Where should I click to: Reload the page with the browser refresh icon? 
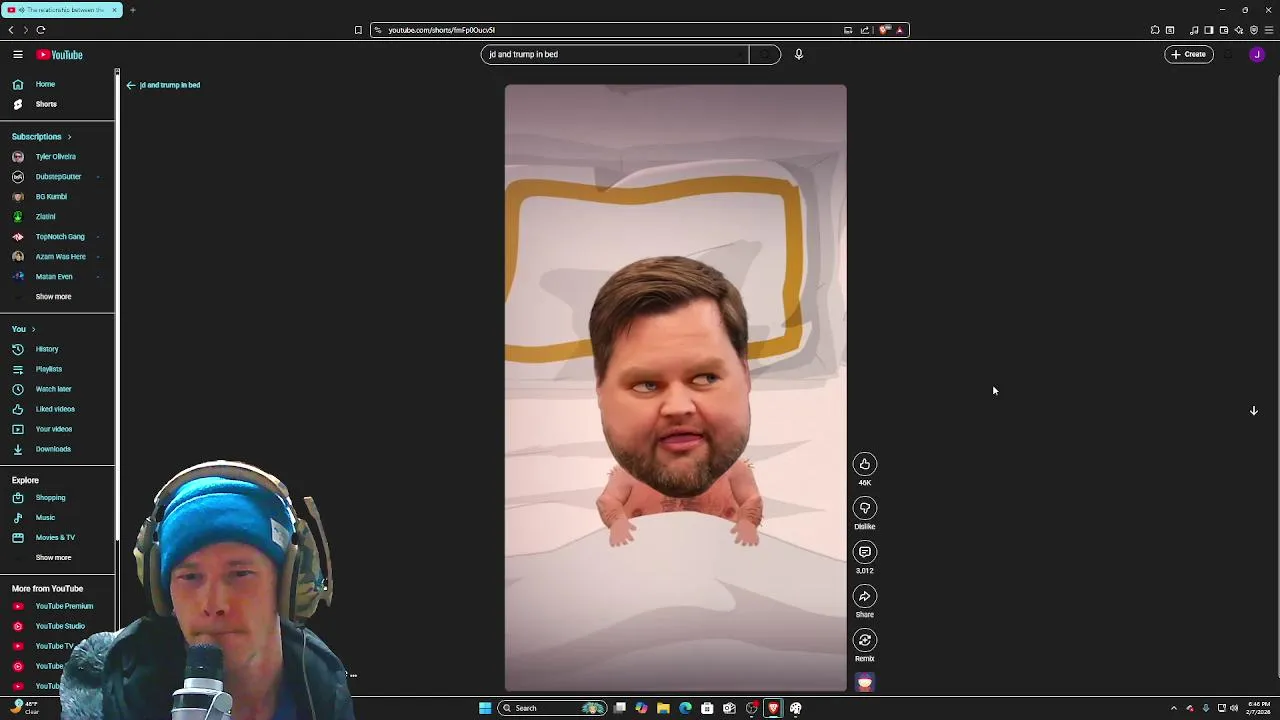(x=41, y=30)
